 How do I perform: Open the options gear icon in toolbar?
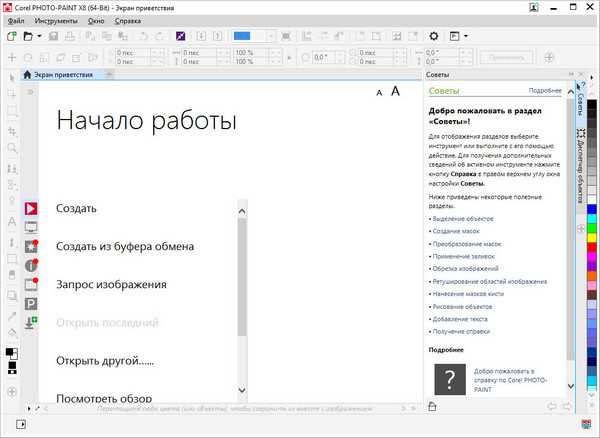coord(434,36)
